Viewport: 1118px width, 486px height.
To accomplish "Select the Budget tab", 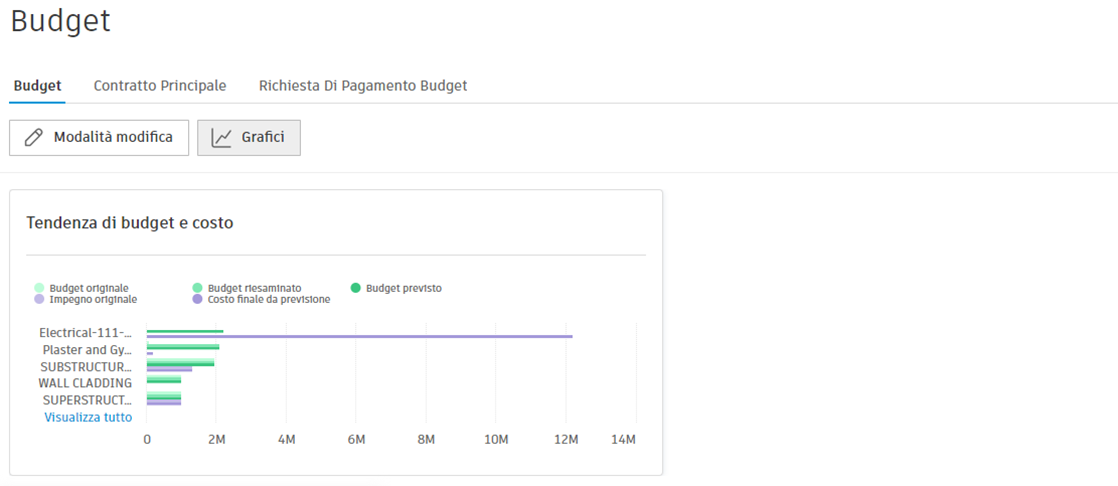I will [37, 86].
